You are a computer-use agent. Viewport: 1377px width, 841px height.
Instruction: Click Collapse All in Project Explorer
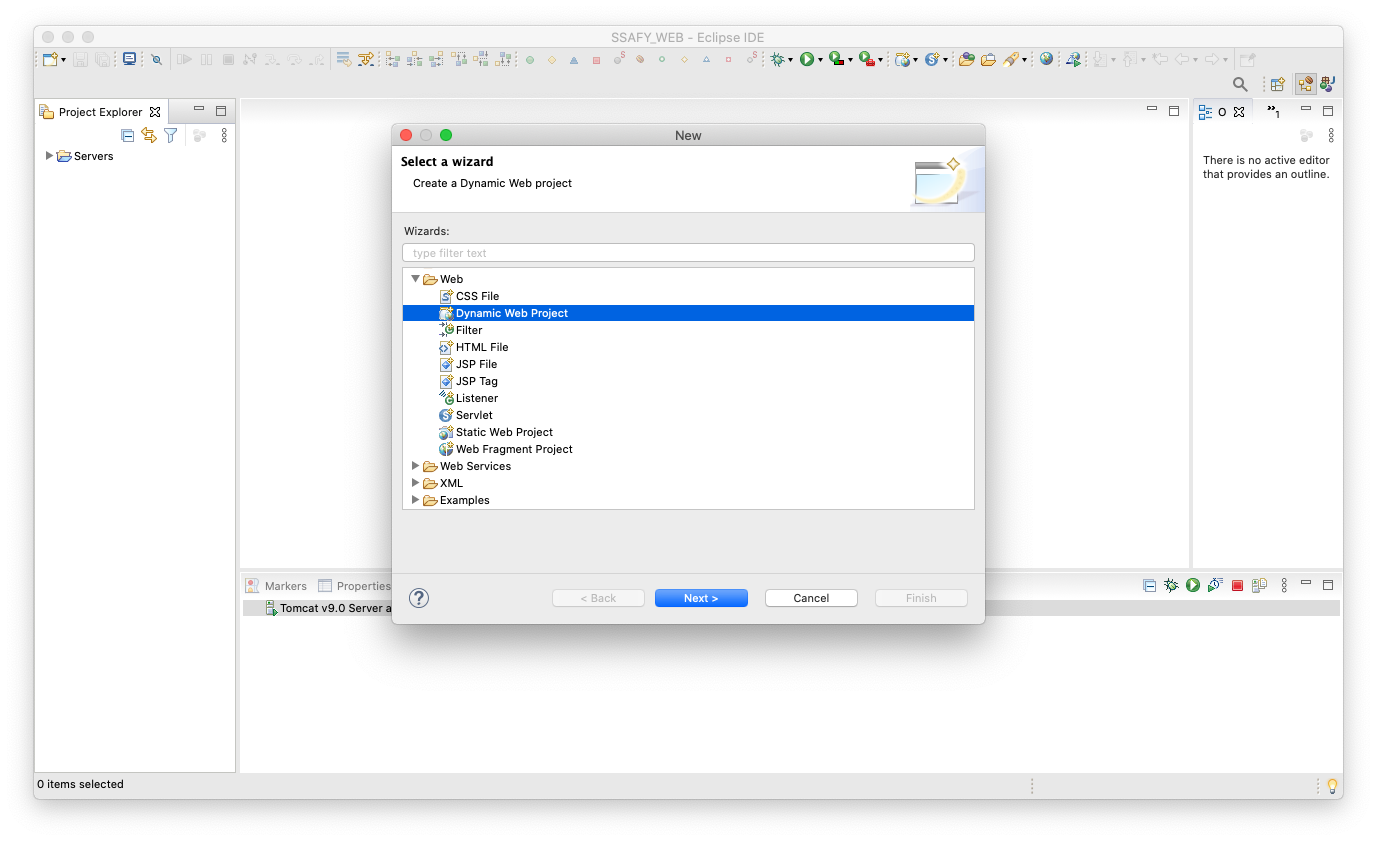click(127, 135)
